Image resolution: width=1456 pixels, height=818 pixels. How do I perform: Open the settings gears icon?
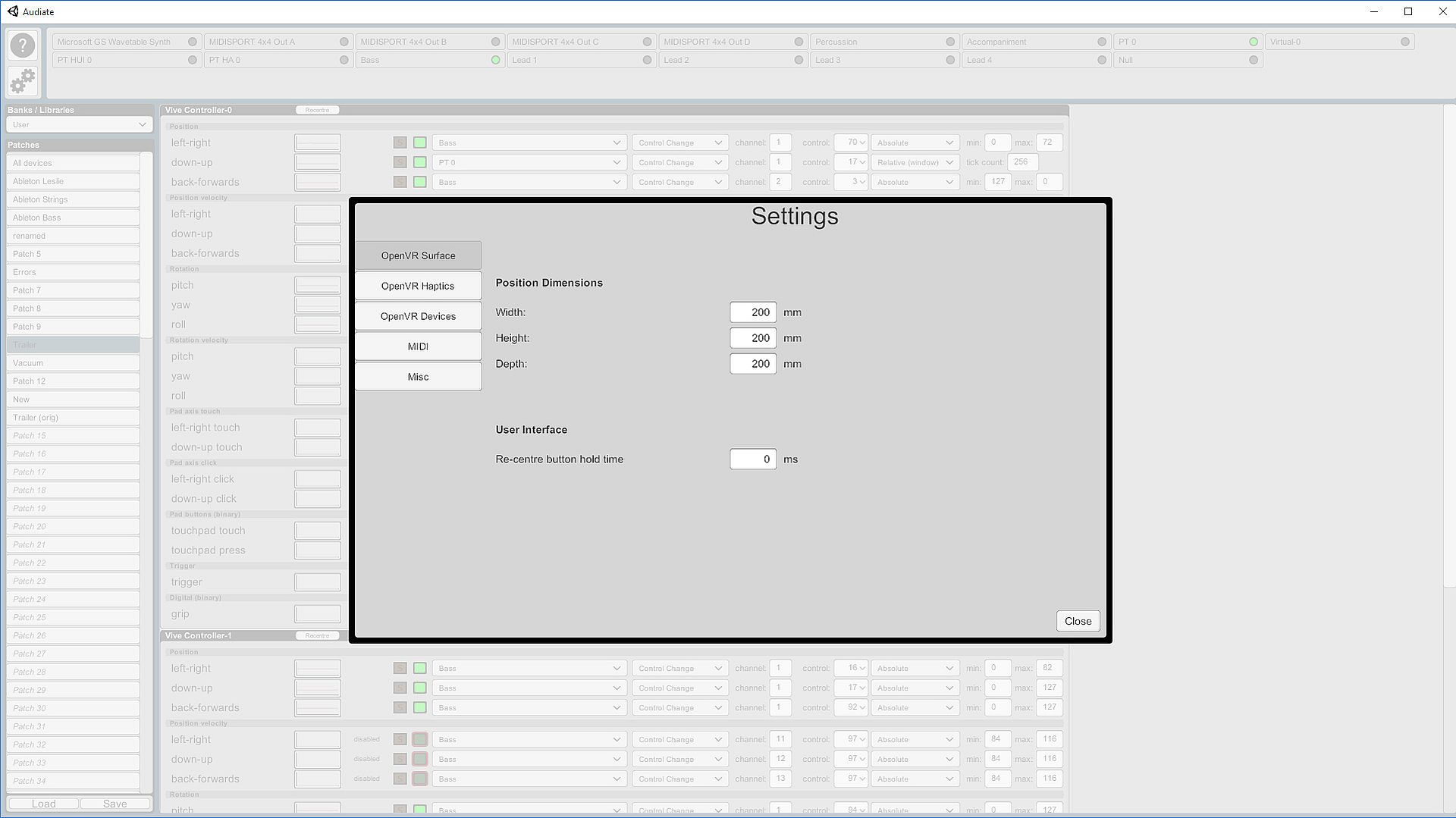pos(23,80)
